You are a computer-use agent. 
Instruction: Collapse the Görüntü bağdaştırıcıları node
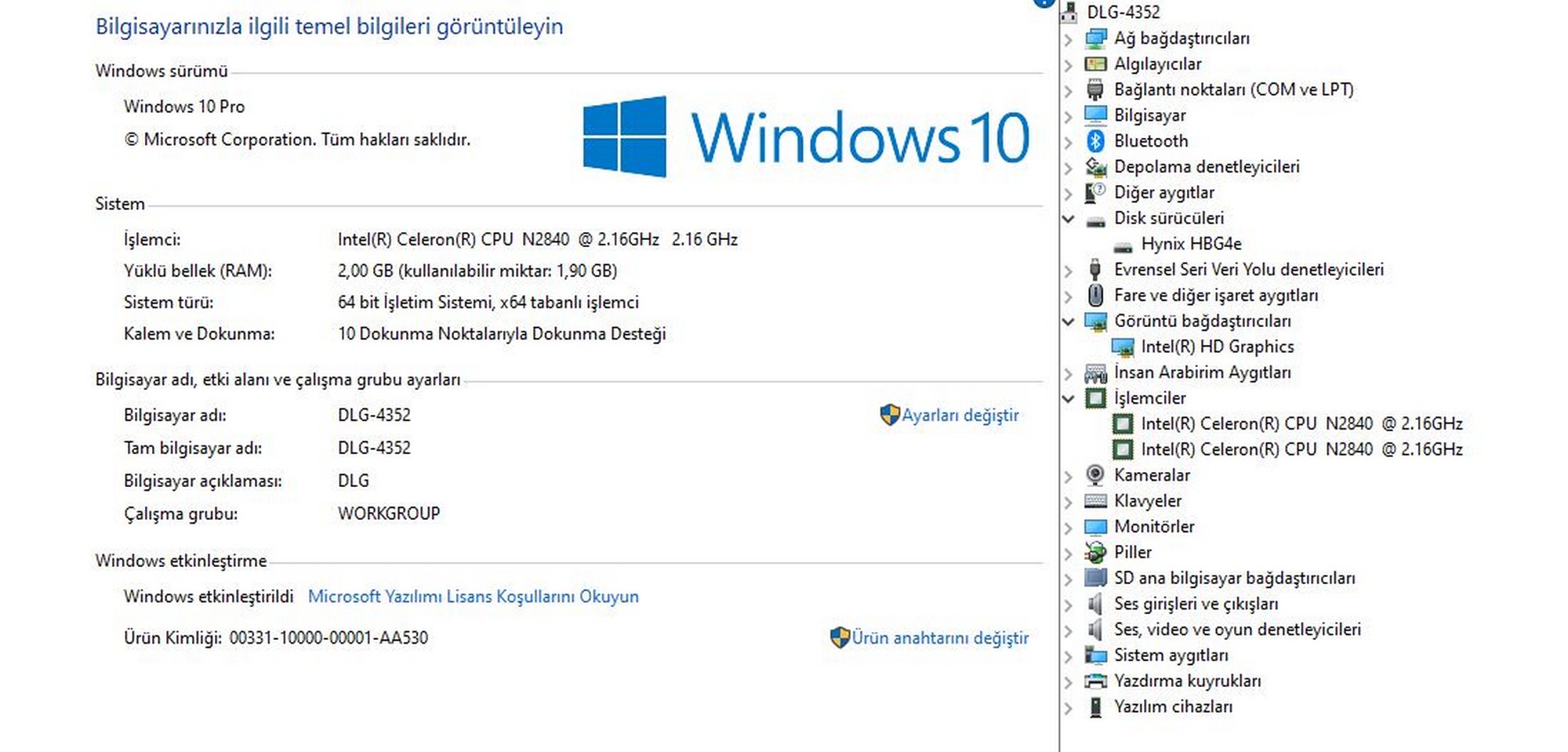coord(1068,321)
